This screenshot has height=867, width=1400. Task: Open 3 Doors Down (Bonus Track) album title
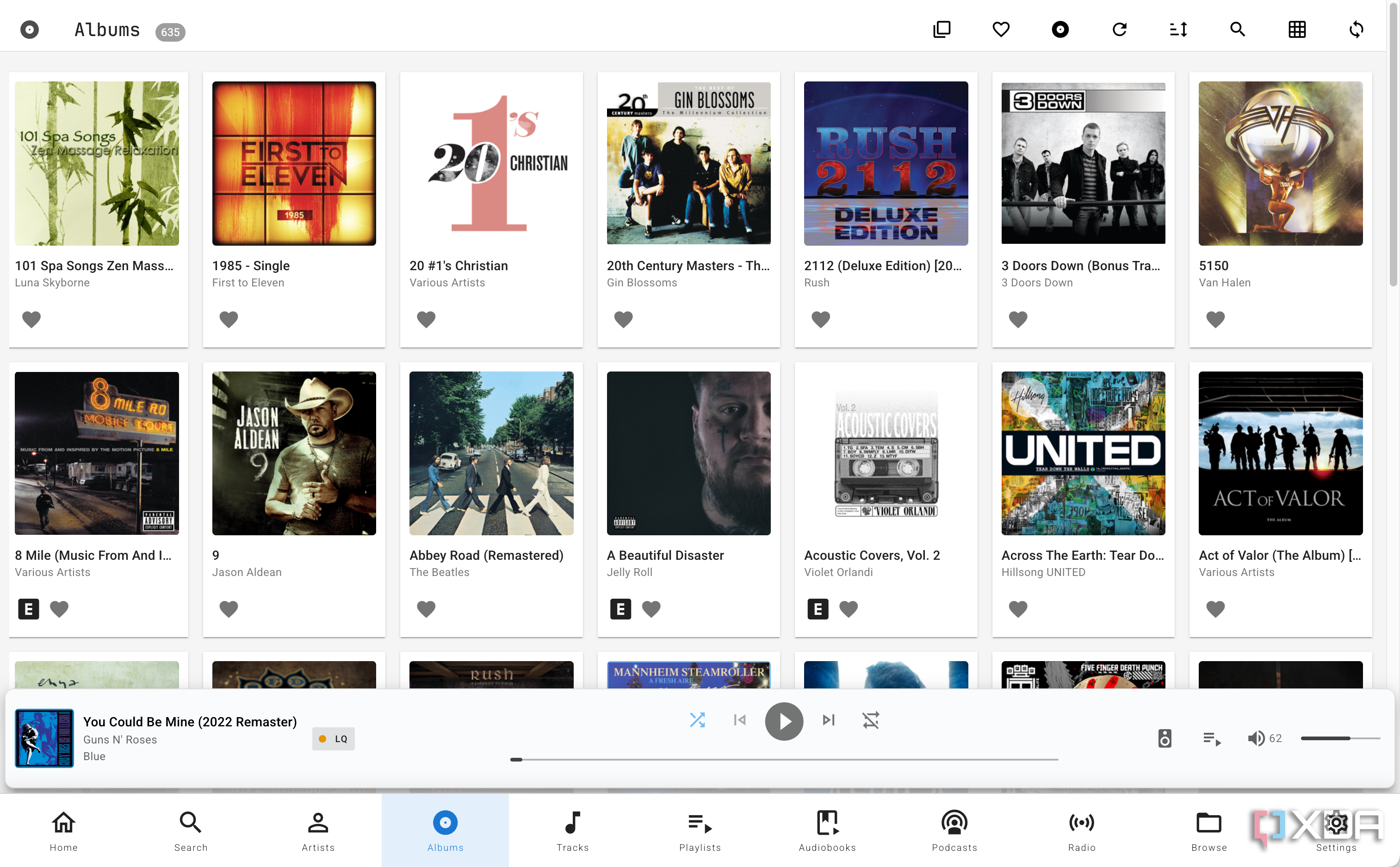click(1081, 266)
